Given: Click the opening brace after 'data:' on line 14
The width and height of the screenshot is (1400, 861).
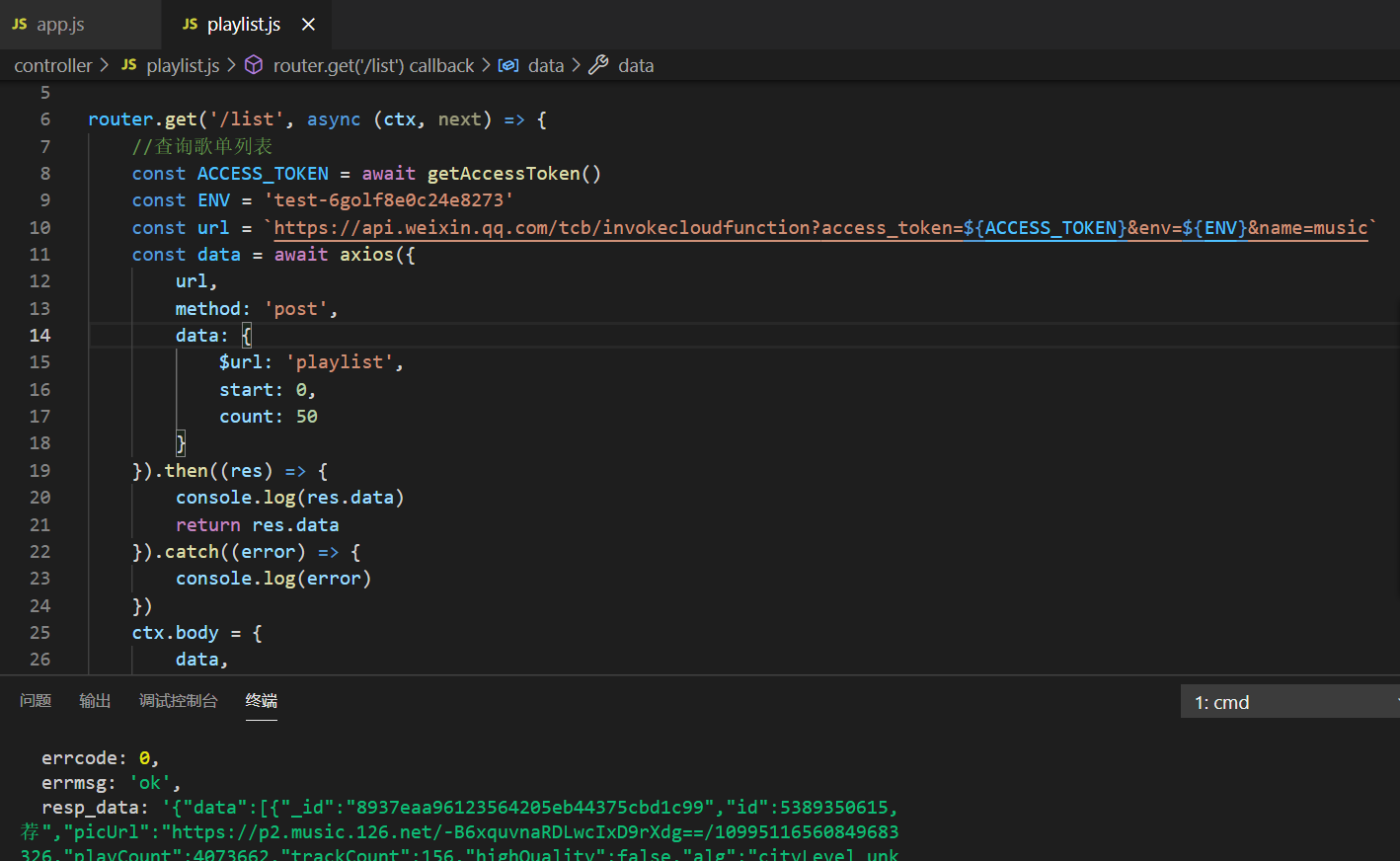Looking at the screenshot, I should 247,336.
